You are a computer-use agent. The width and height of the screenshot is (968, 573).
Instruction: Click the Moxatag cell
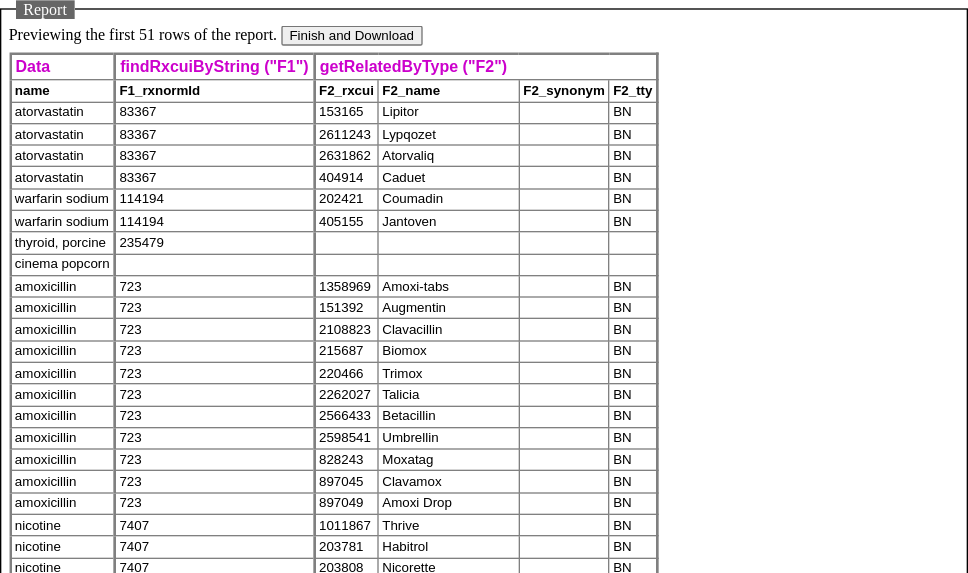pyautogui.click(x=449, y=460)
